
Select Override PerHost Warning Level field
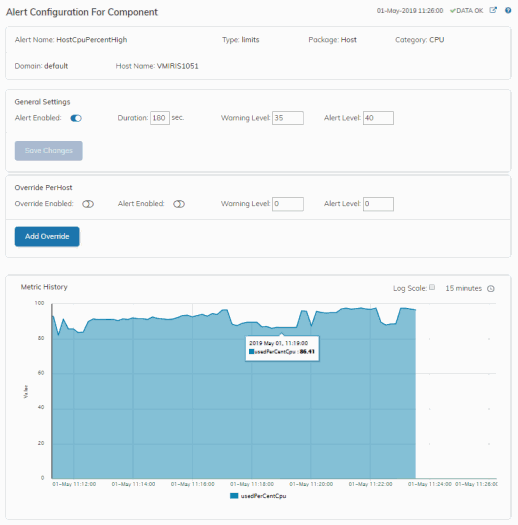[x=288, y=204]
